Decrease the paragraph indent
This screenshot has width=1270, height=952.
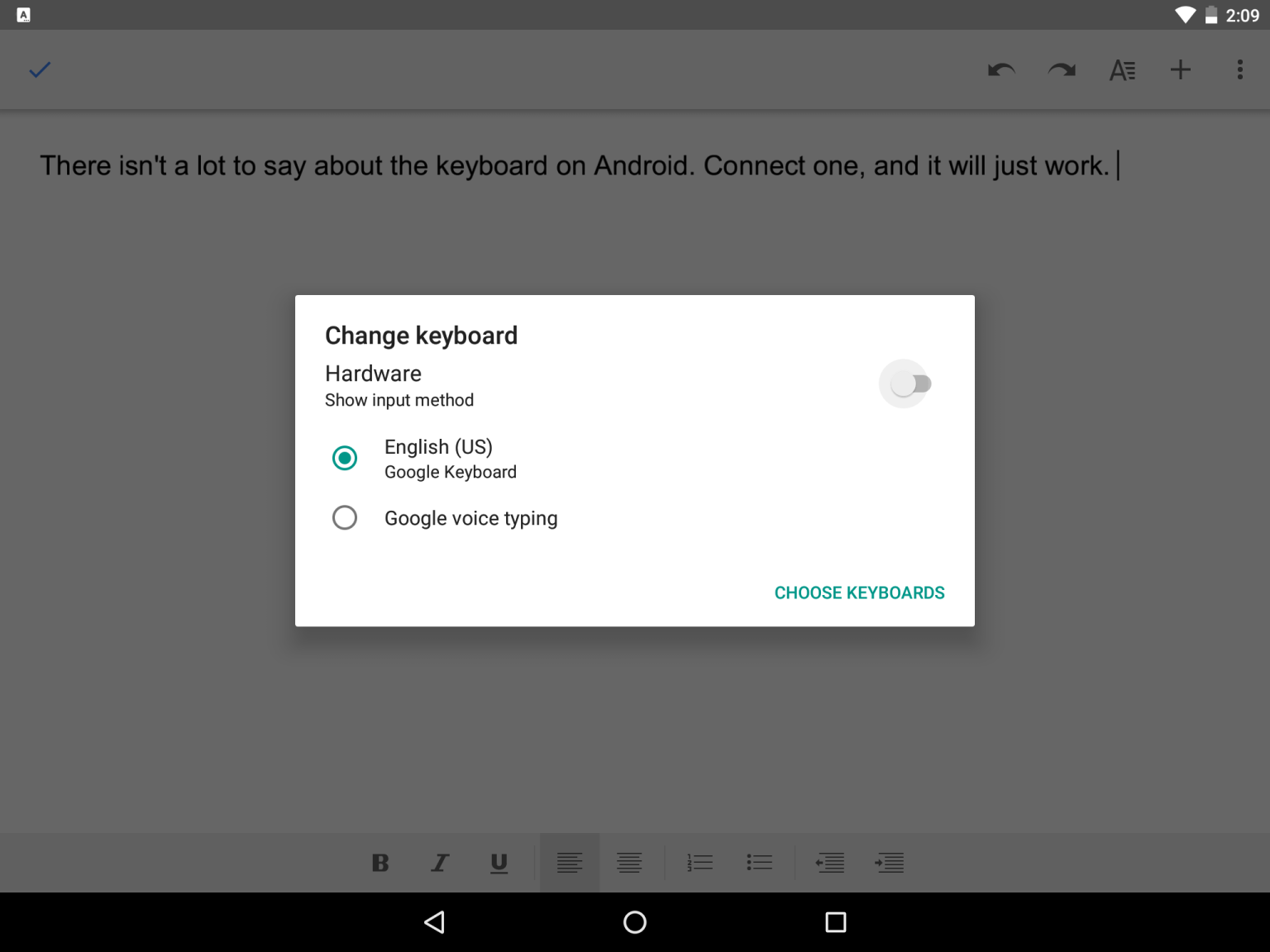pos(830,863)
